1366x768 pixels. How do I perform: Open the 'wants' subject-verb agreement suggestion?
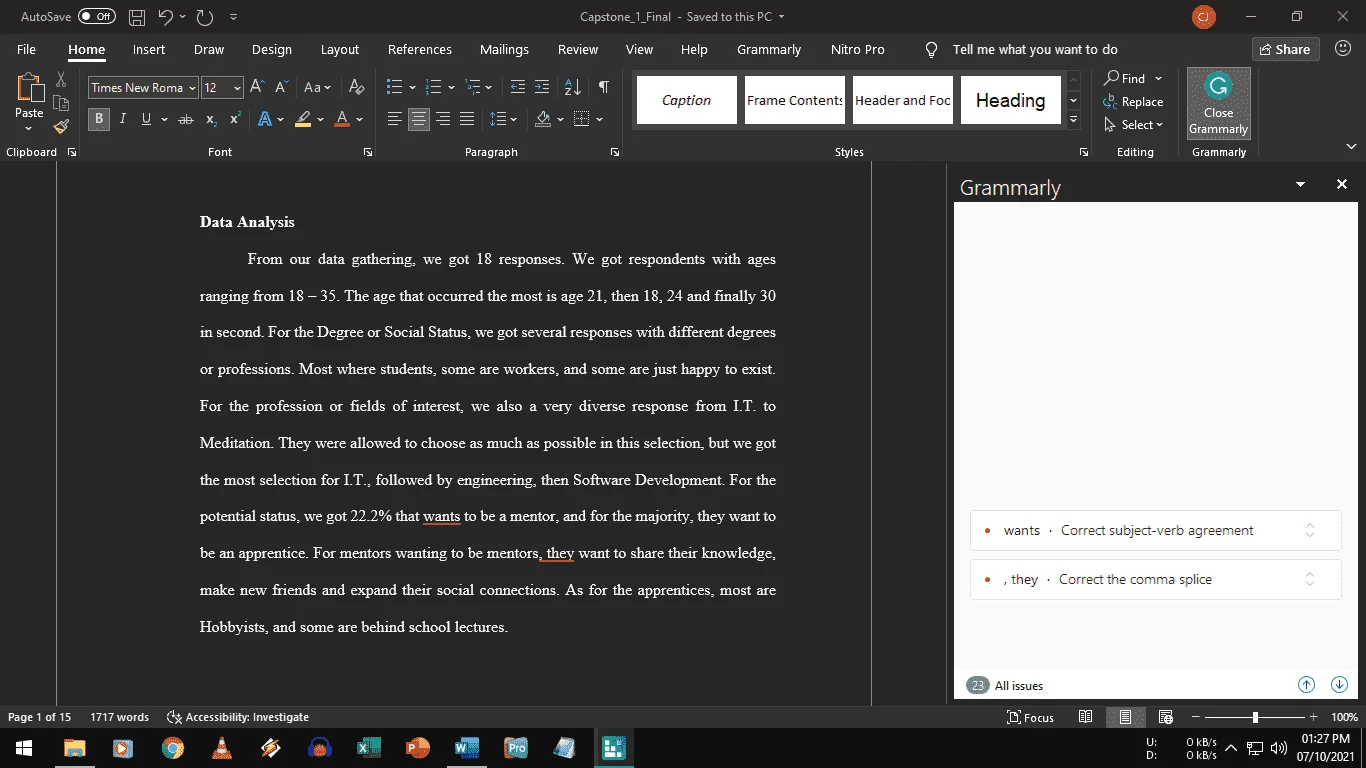point(1155,530)
